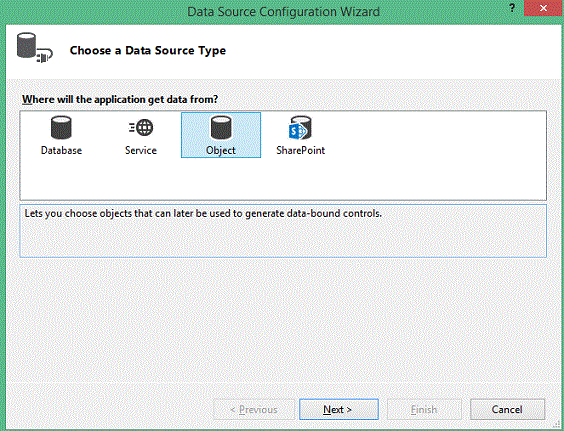Viewport: 564px width, 431px height.
Task: Select the SharePoint data source icon
Action: [x=300, y=127]
